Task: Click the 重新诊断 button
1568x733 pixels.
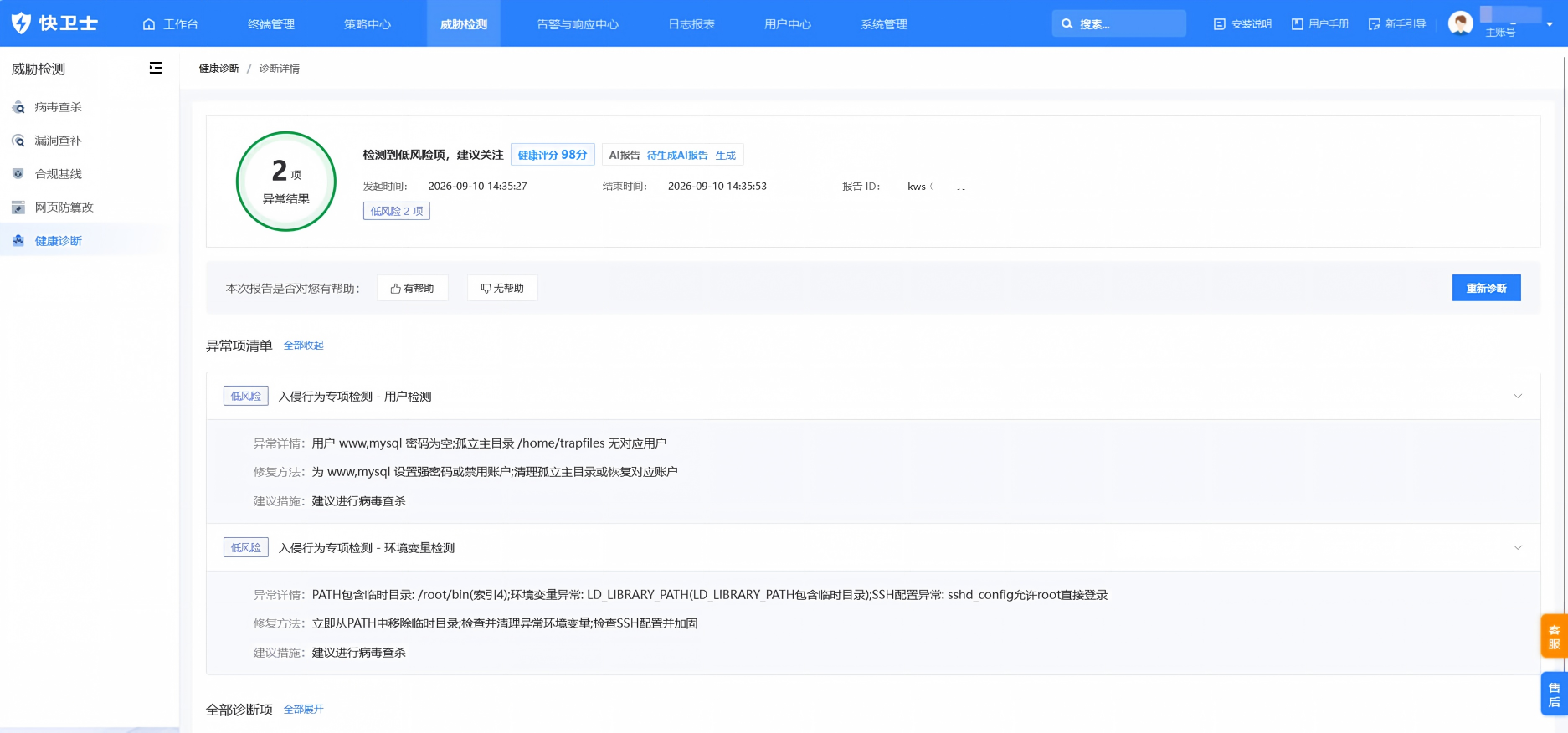Action: coord(1486,288)
